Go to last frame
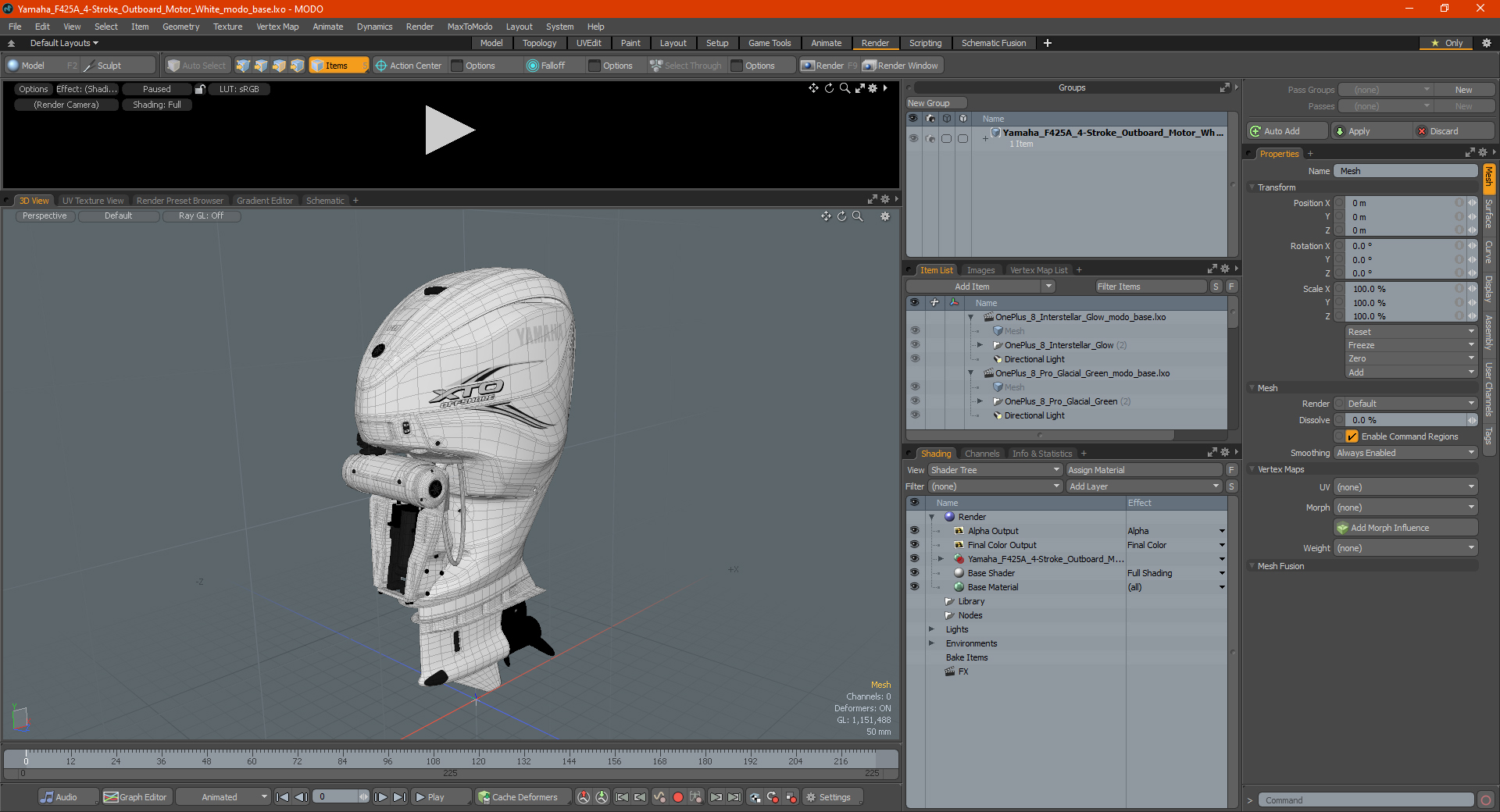The image size is (1500, 812). [x=399, y=797]
